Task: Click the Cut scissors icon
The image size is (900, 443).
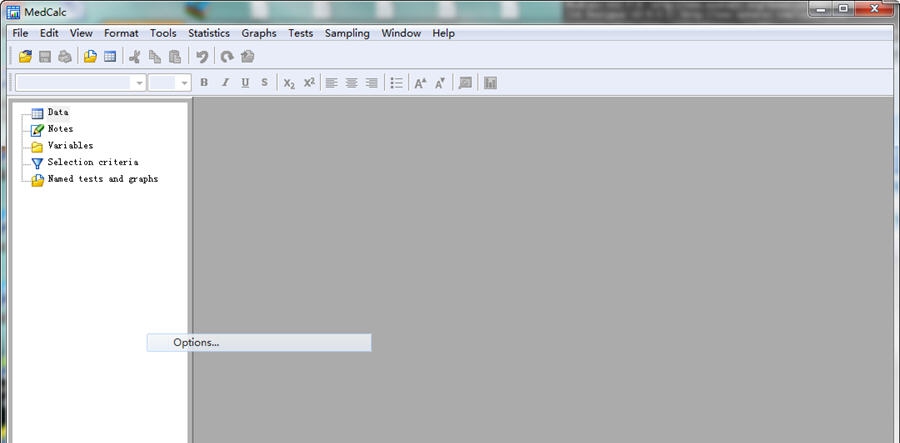Action: coord(134,56)
